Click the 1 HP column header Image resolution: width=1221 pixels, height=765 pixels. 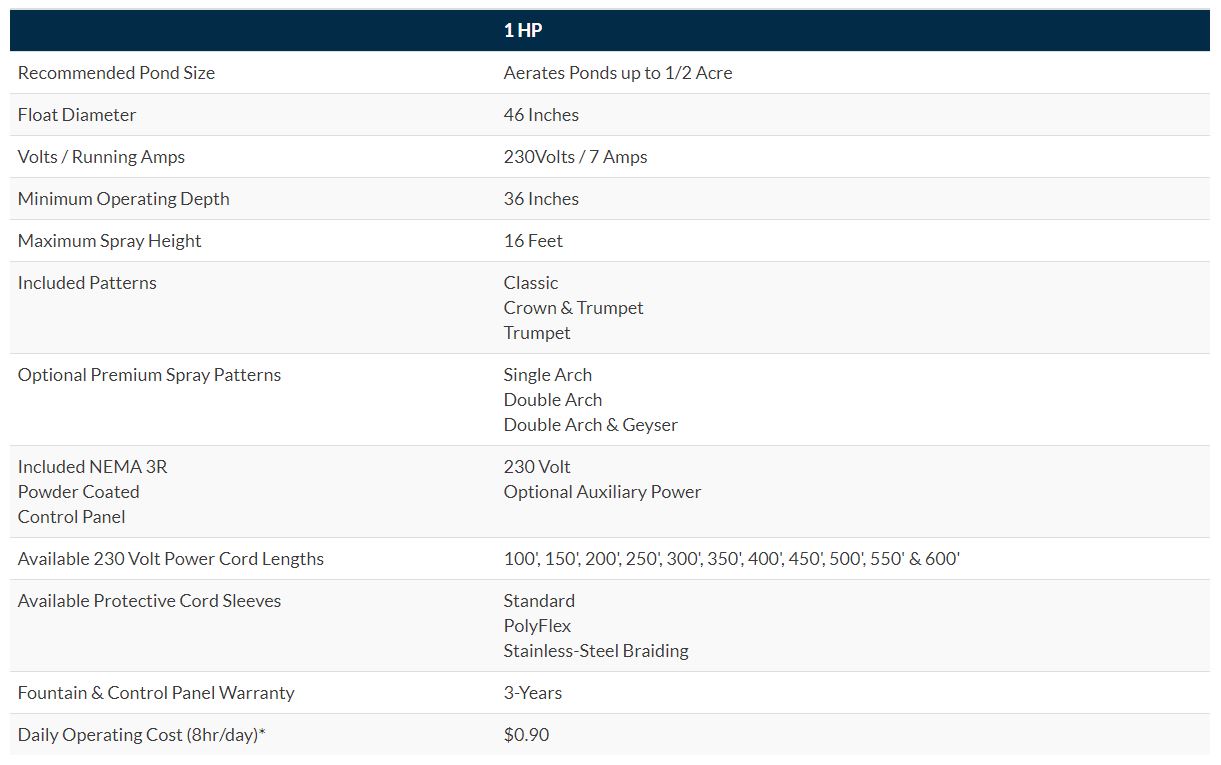tap(523, 31)
